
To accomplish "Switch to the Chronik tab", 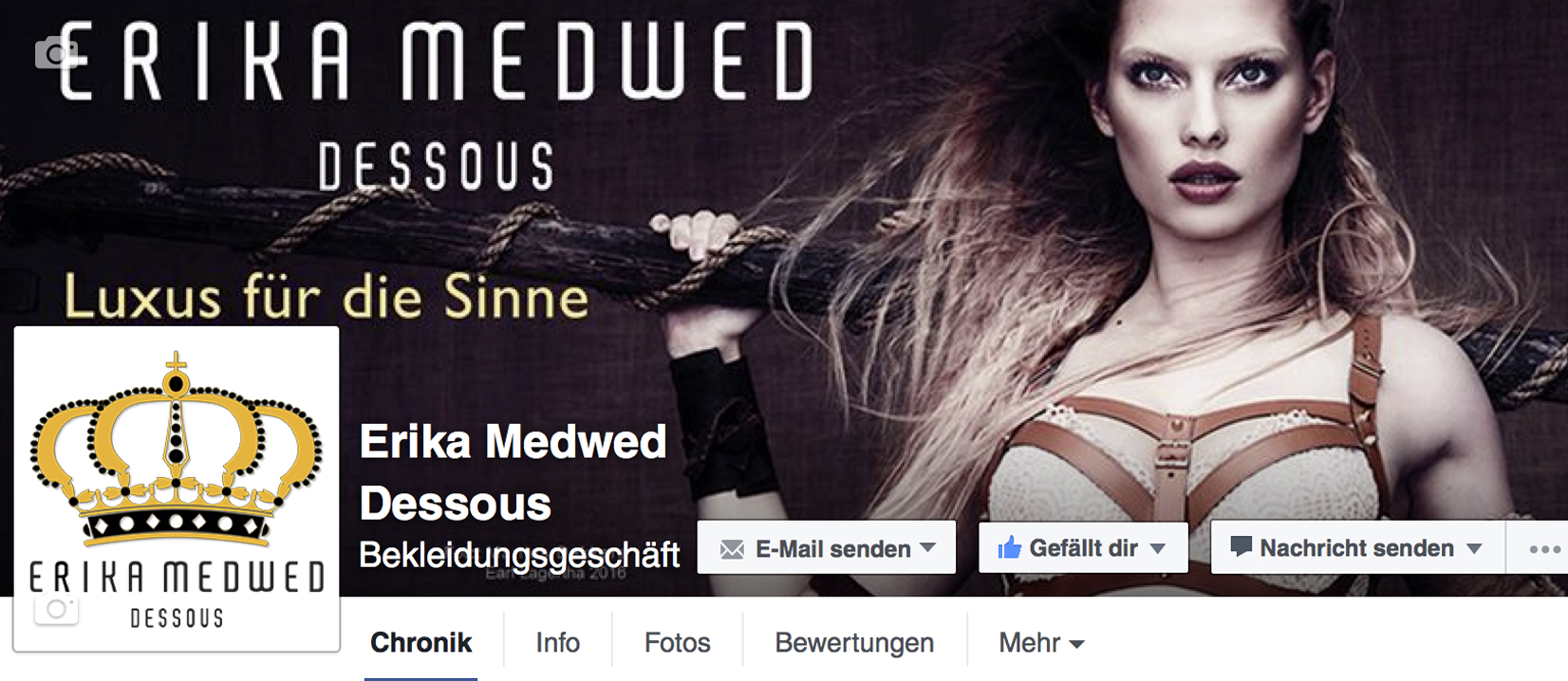I will (x=420, y=643).
